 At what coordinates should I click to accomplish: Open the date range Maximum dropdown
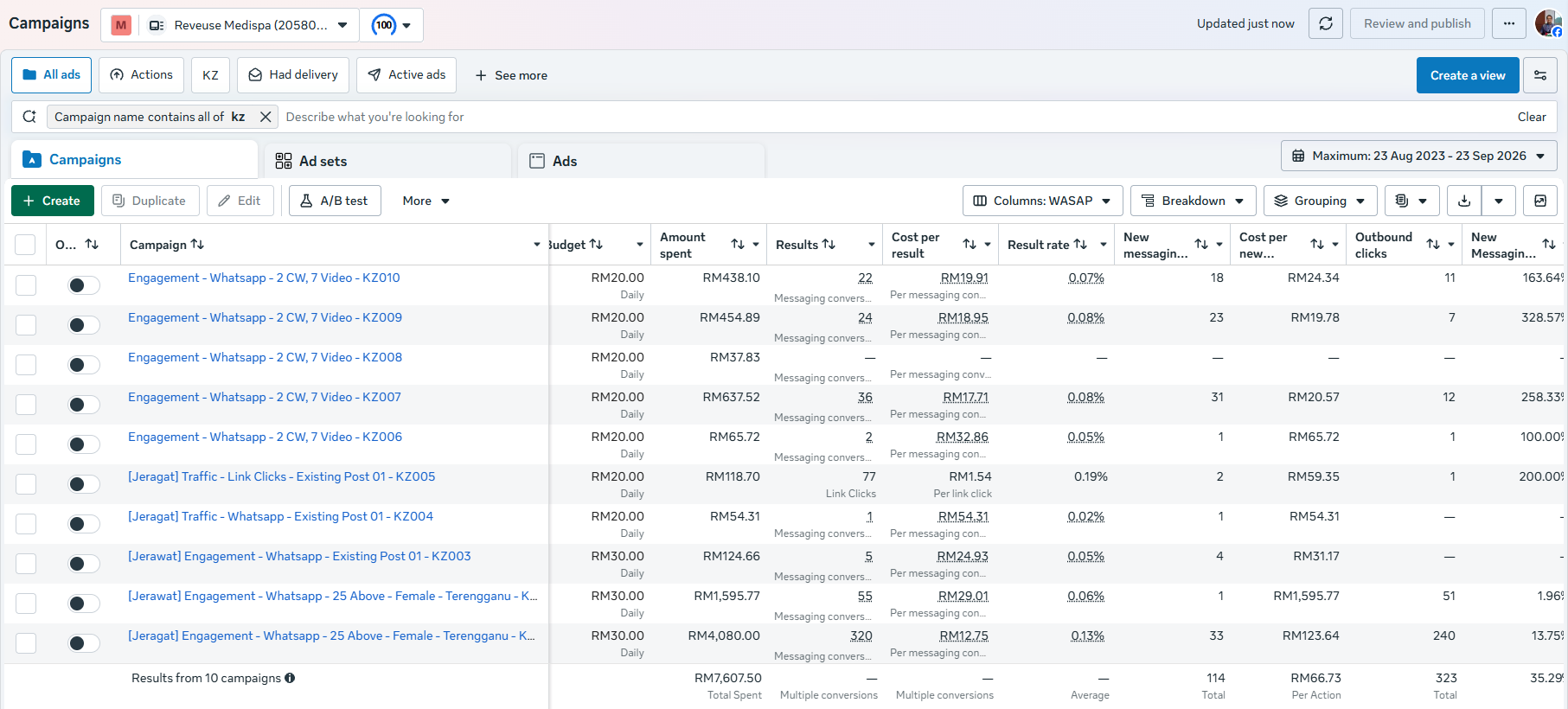(x=1418, y=156)
